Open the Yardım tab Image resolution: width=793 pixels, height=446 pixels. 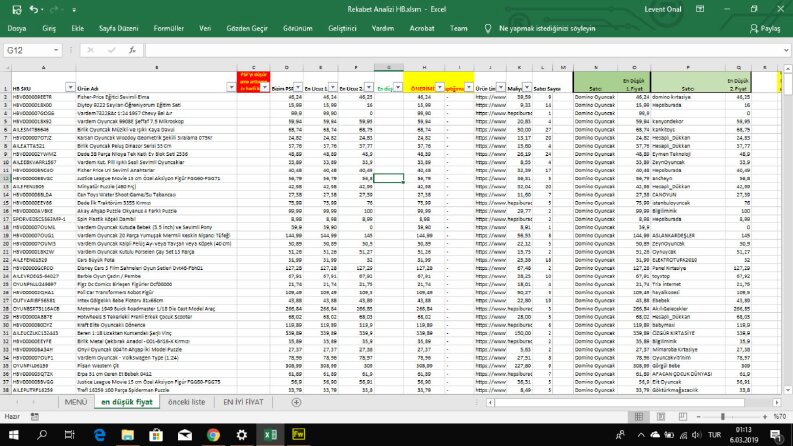pyautogui.click(x=383, y=28)
